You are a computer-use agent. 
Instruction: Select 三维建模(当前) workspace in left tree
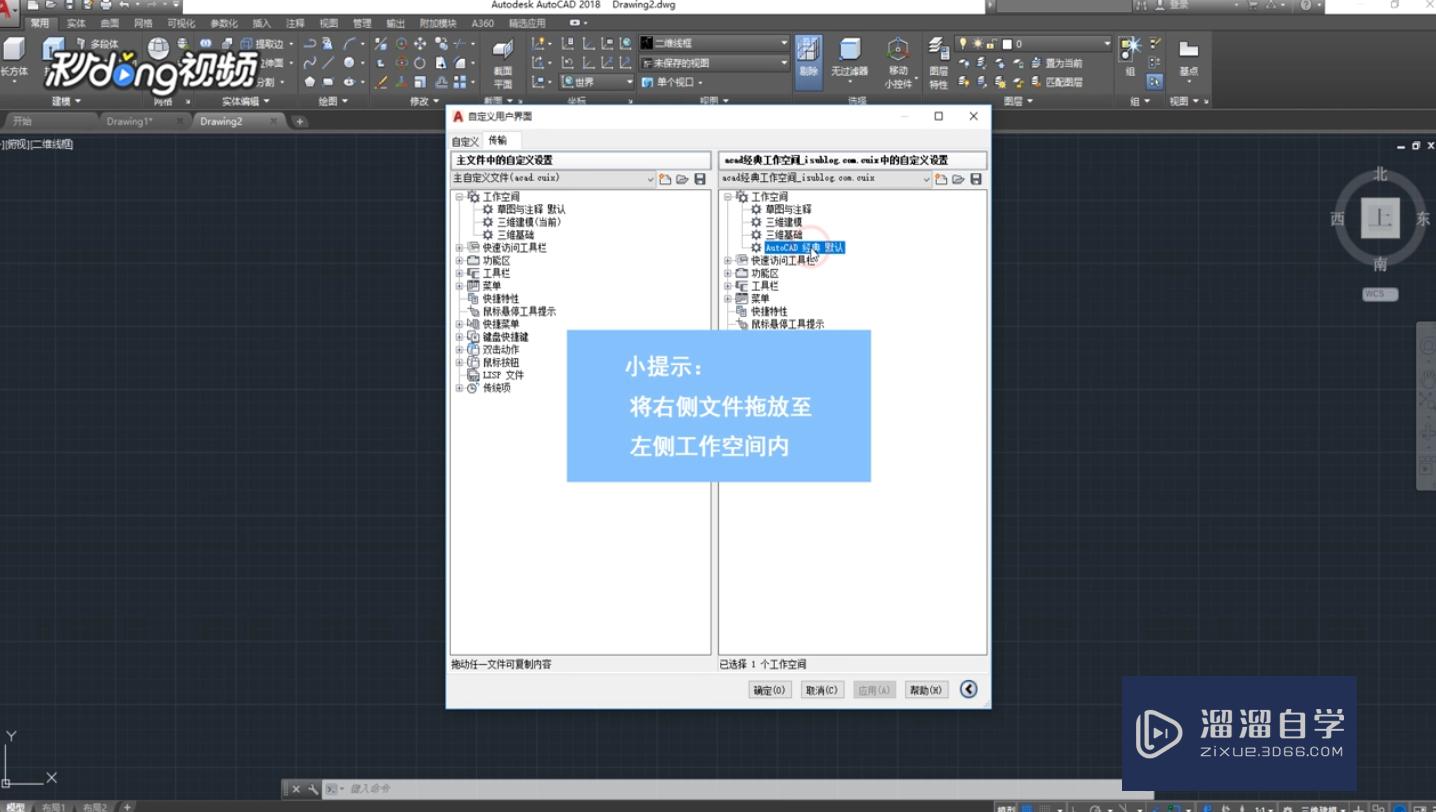click(x=529, y=222)
